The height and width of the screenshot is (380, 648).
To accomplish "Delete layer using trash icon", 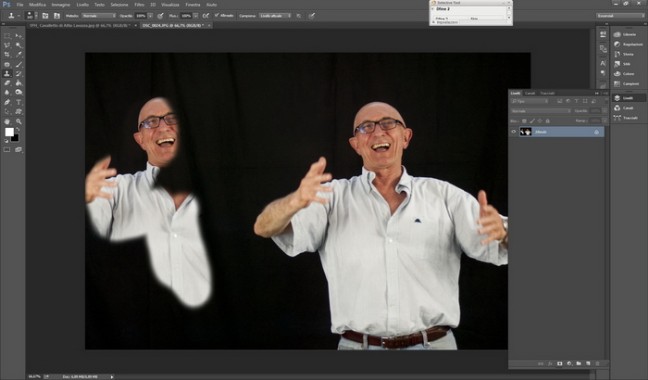I will pyautogui.click(x=597, y=363).
